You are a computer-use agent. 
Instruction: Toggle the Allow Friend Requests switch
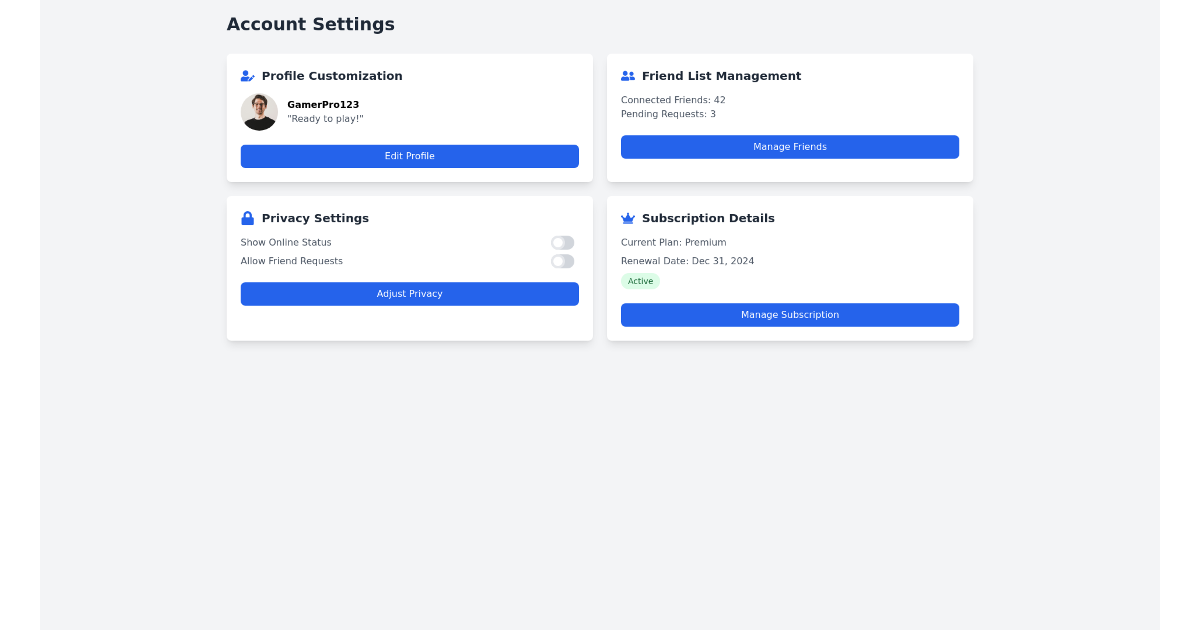click(x=562, y=261)
